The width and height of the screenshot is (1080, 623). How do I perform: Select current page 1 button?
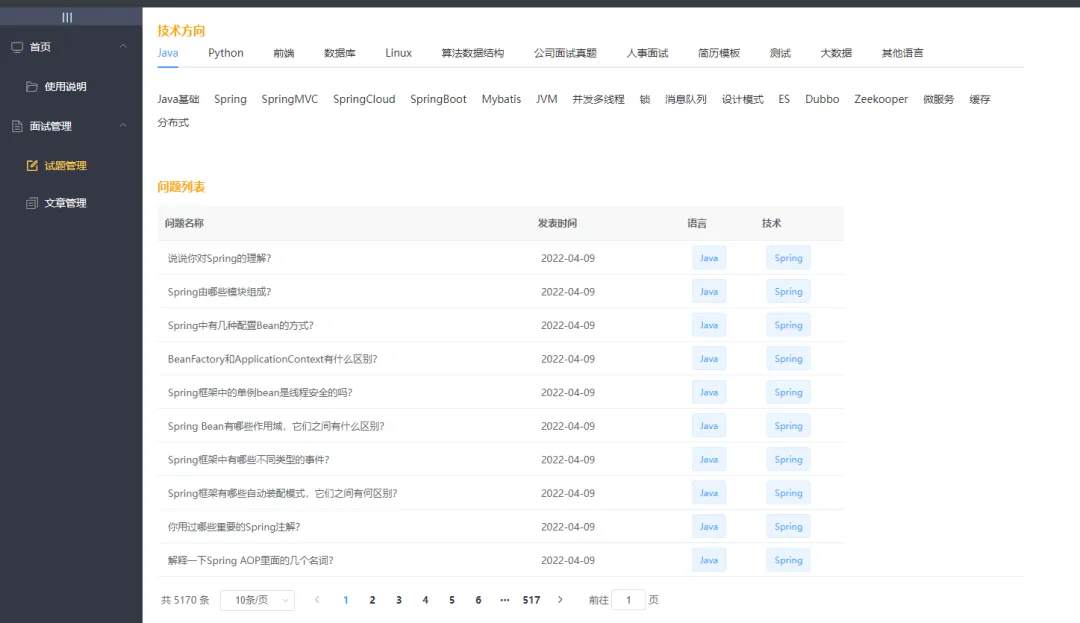click(x=346, y=600)
